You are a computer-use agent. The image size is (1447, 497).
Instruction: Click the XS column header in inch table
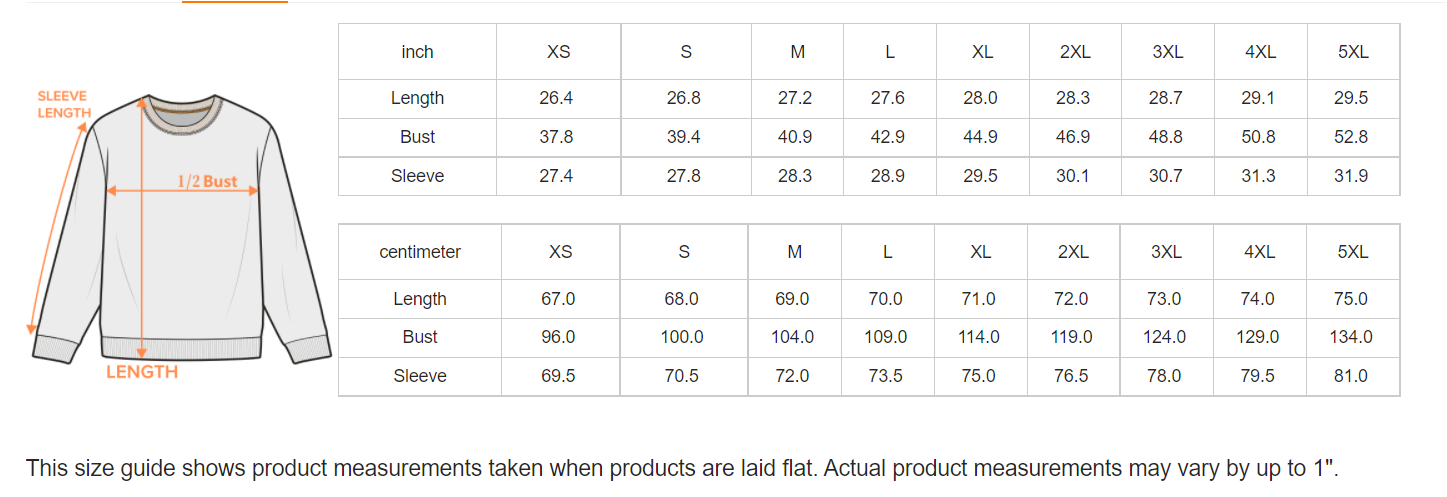click(559, 52)
